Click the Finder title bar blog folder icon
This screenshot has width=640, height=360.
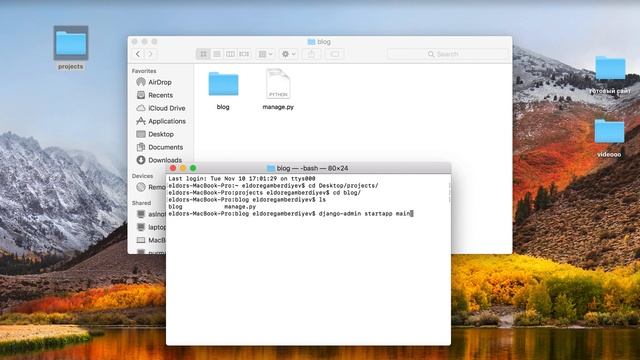pyautogui.click(x=311, y=42)
